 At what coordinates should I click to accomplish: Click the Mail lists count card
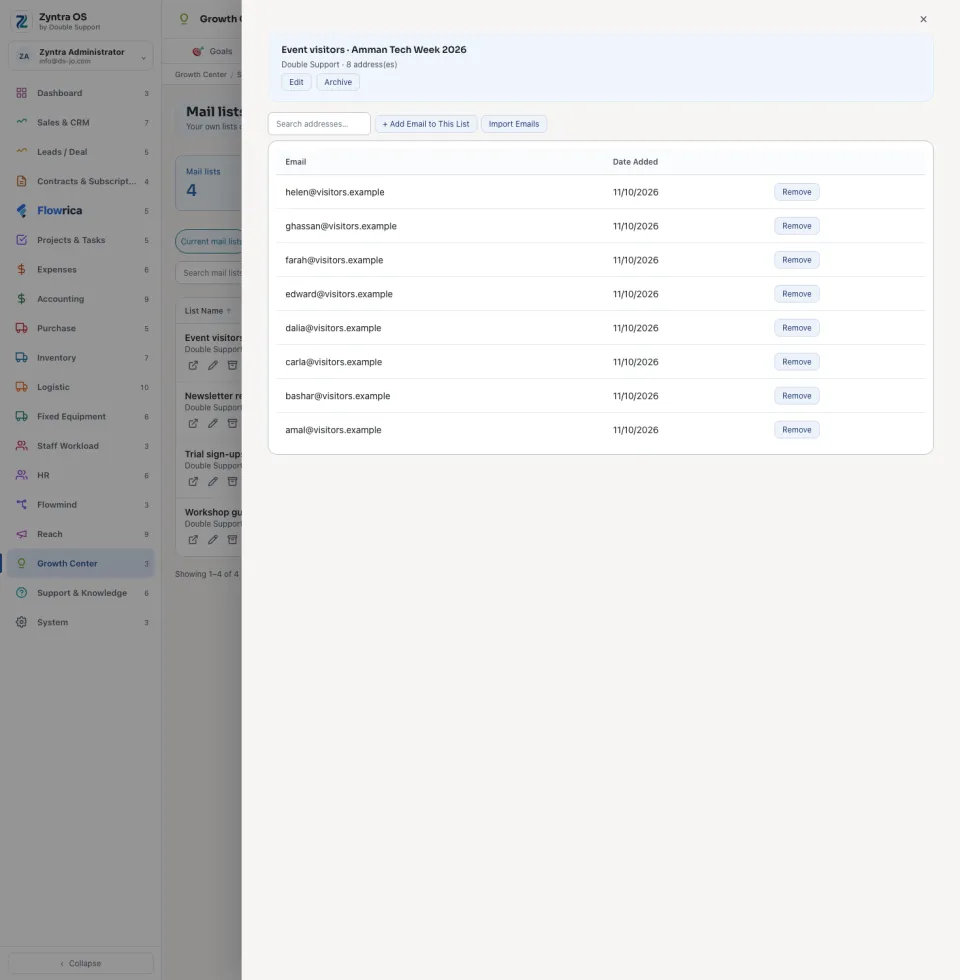[x=209, y=182]
